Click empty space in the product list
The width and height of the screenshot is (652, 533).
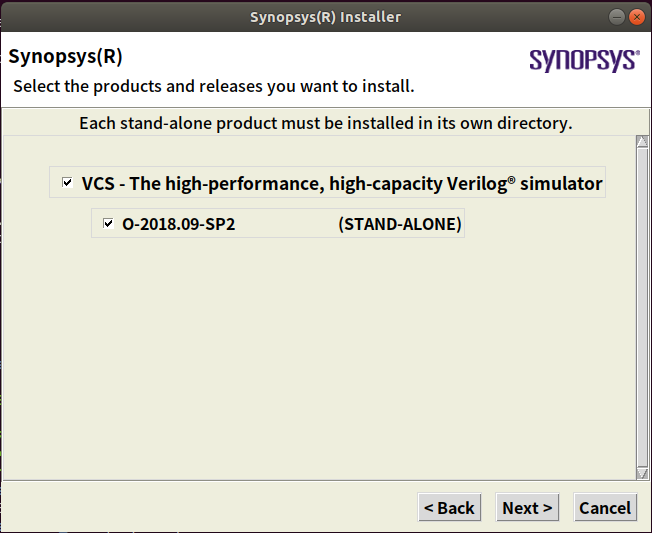click(x=320, y=360)
